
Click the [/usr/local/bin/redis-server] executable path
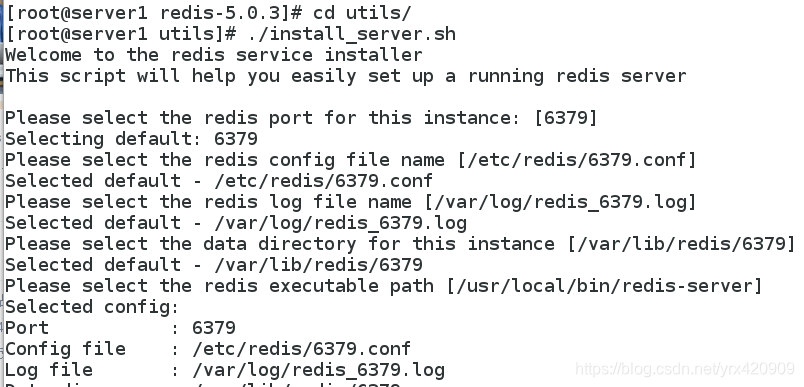tap(605, 286)
